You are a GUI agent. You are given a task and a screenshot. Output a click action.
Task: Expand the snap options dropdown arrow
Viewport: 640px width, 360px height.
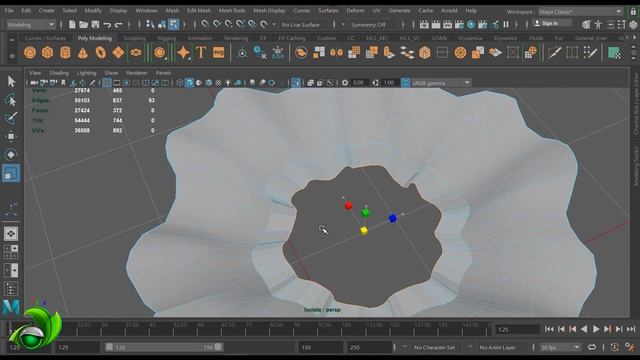pyautogui.click(x=274, y=25)
